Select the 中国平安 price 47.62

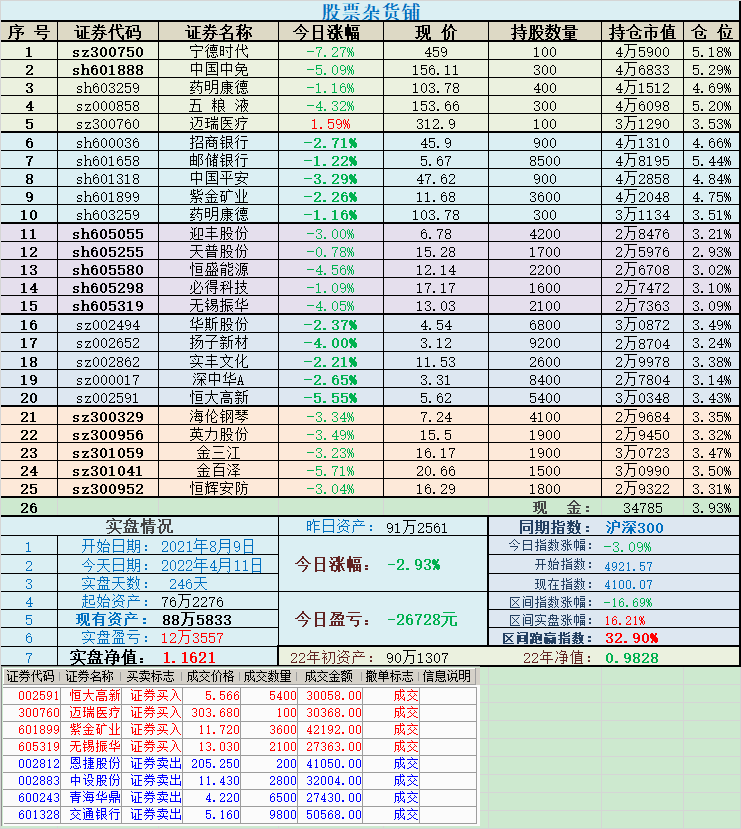click(x=436, y=179)
